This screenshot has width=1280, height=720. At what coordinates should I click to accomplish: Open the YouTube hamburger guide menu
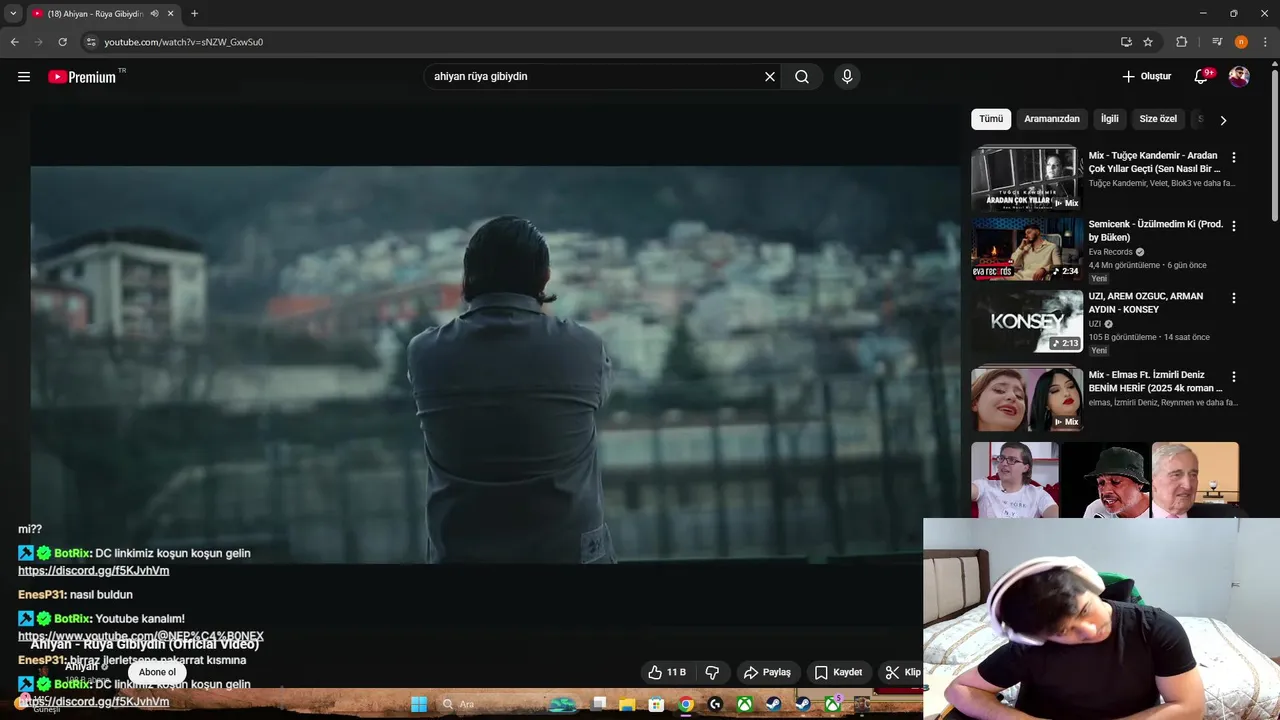[x=24, y=77]
